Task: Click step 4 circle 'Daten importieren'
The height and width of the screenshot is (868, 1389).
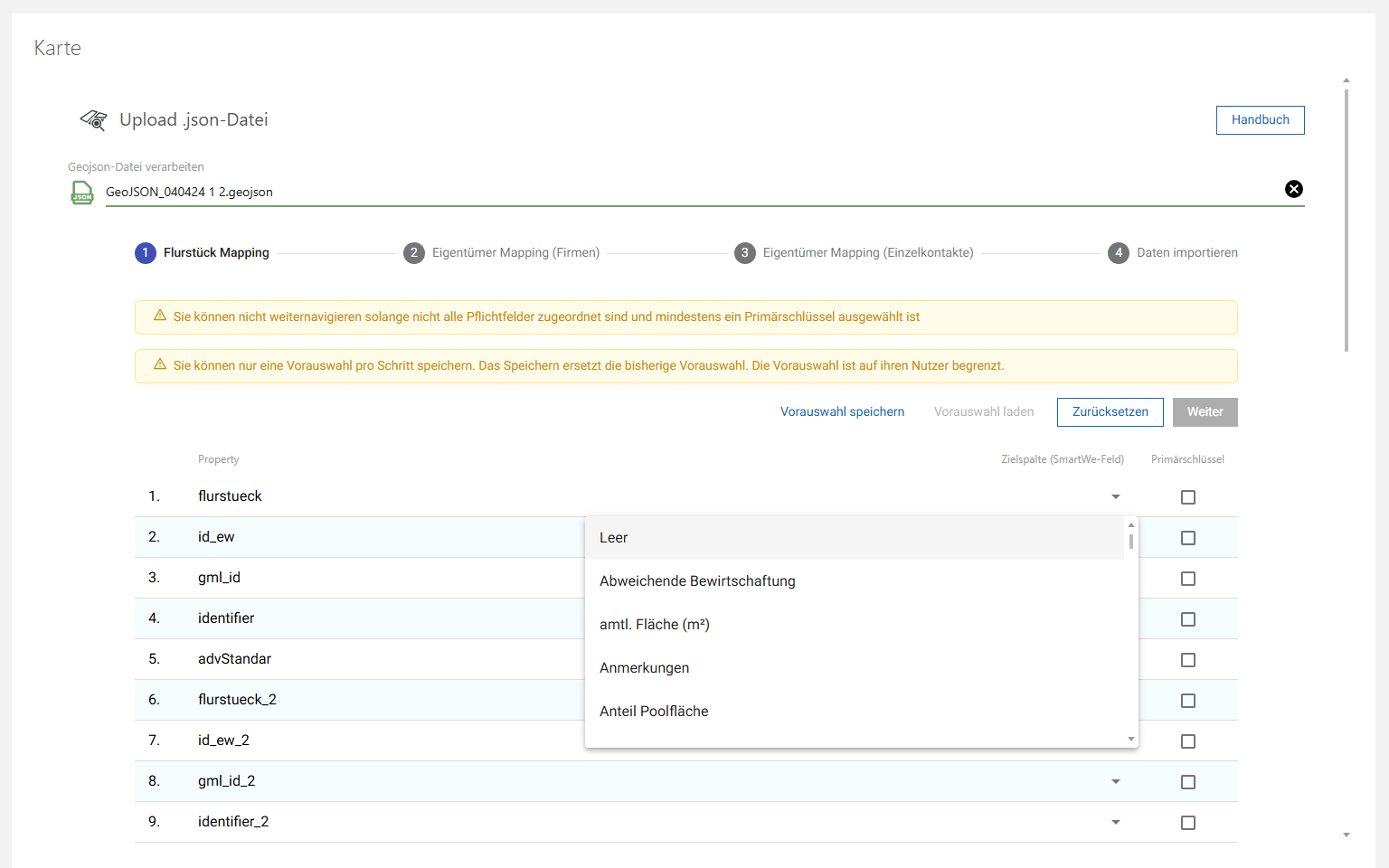Action: pos(1119,253)
